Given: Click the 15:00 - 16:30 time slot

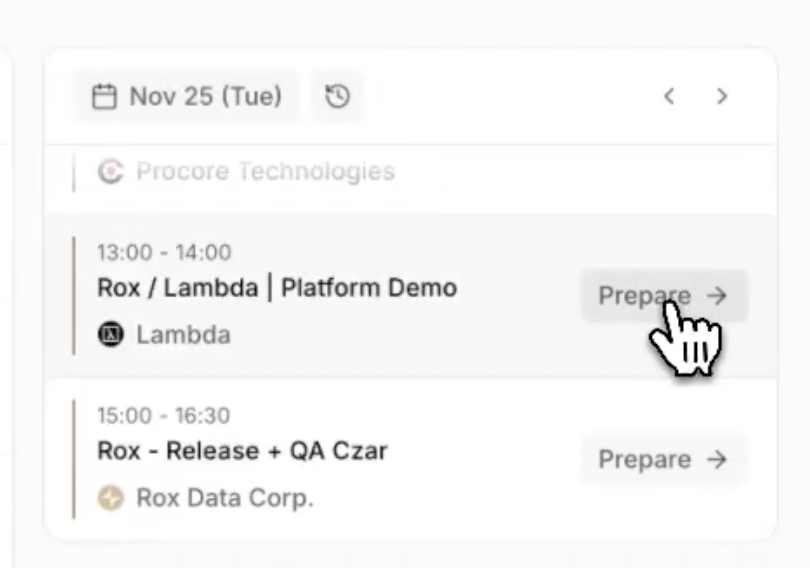Looking at the screenshot, I should point(164,415).
